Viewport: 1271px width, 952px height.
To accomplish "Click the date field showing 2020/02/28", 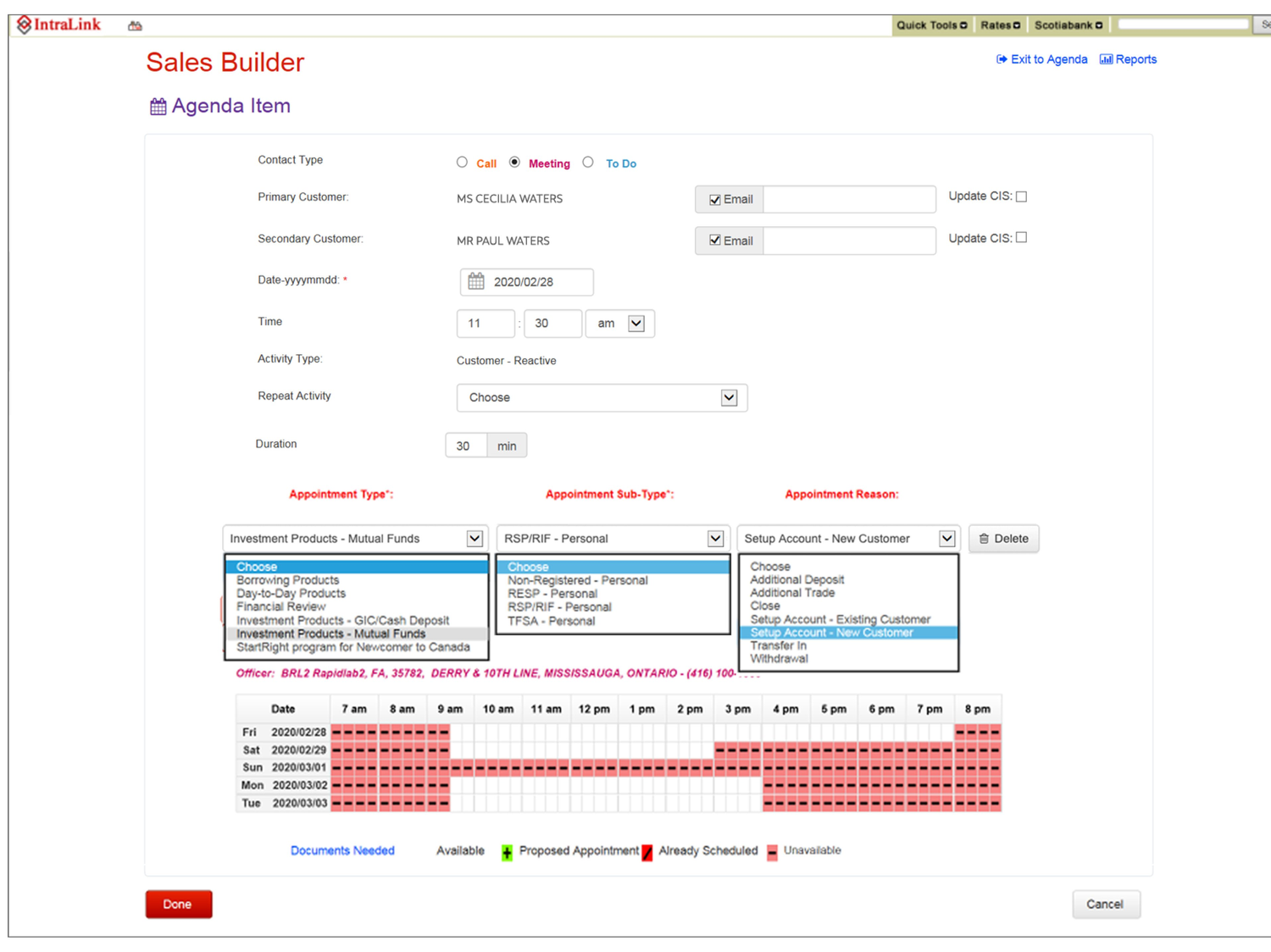I will [526, 282].
